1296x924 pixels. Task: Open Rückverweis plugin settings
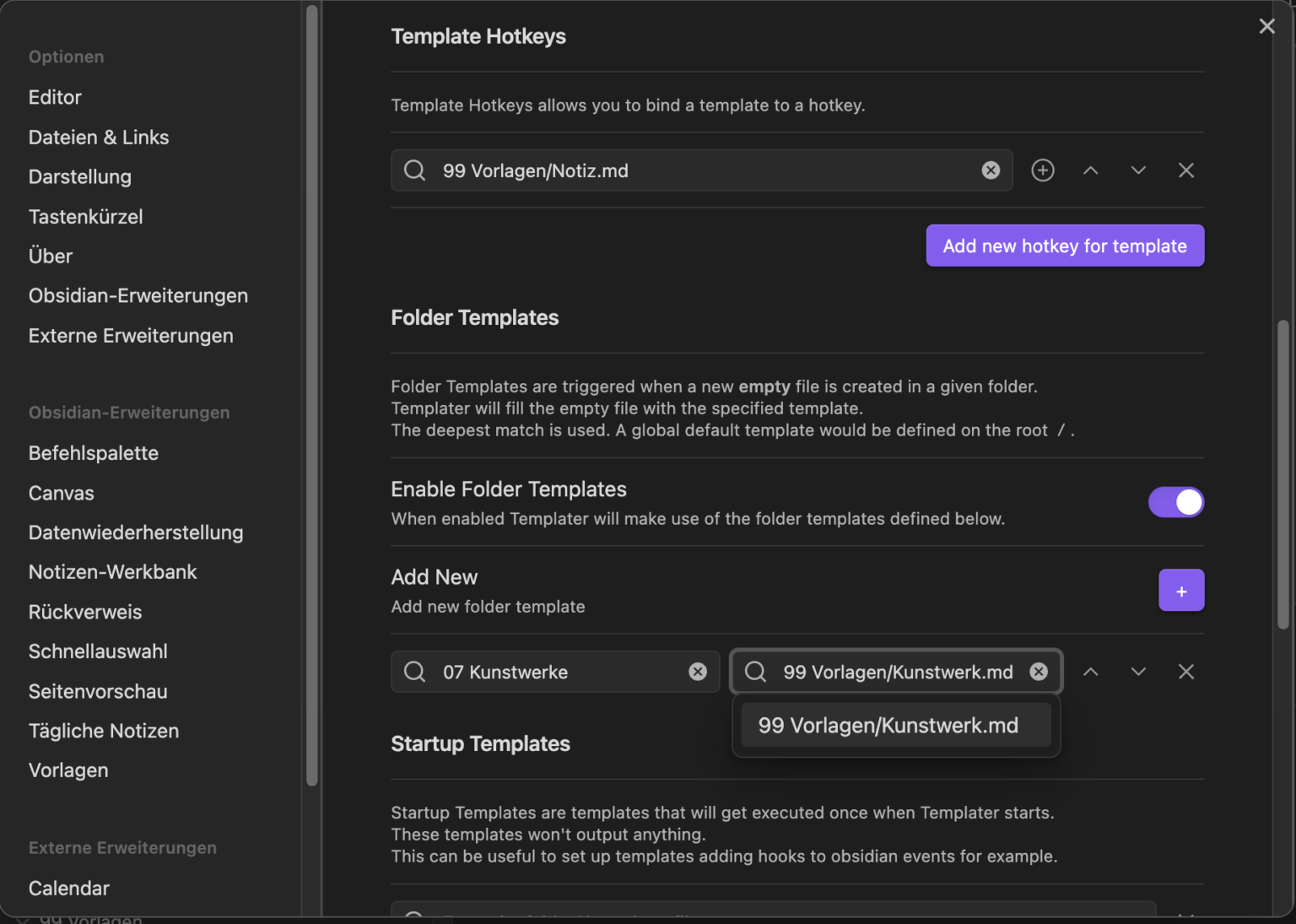tap(85, 612)
